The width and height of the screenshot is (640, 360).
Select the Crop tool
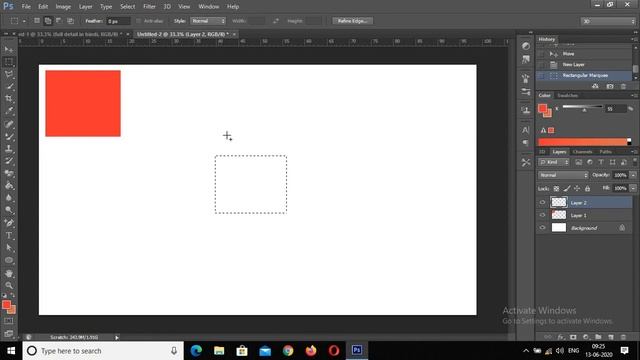[9, 98]
